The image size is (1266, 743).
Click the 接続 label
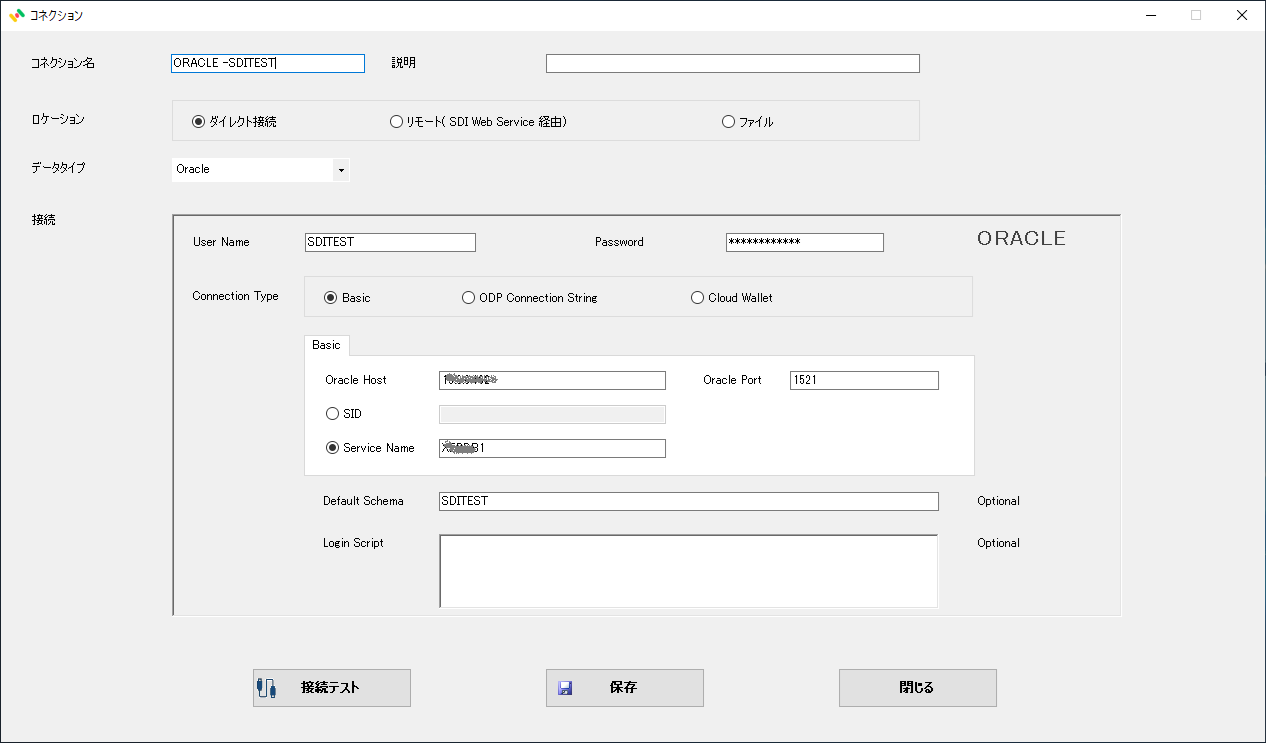[x=43, y=220]
